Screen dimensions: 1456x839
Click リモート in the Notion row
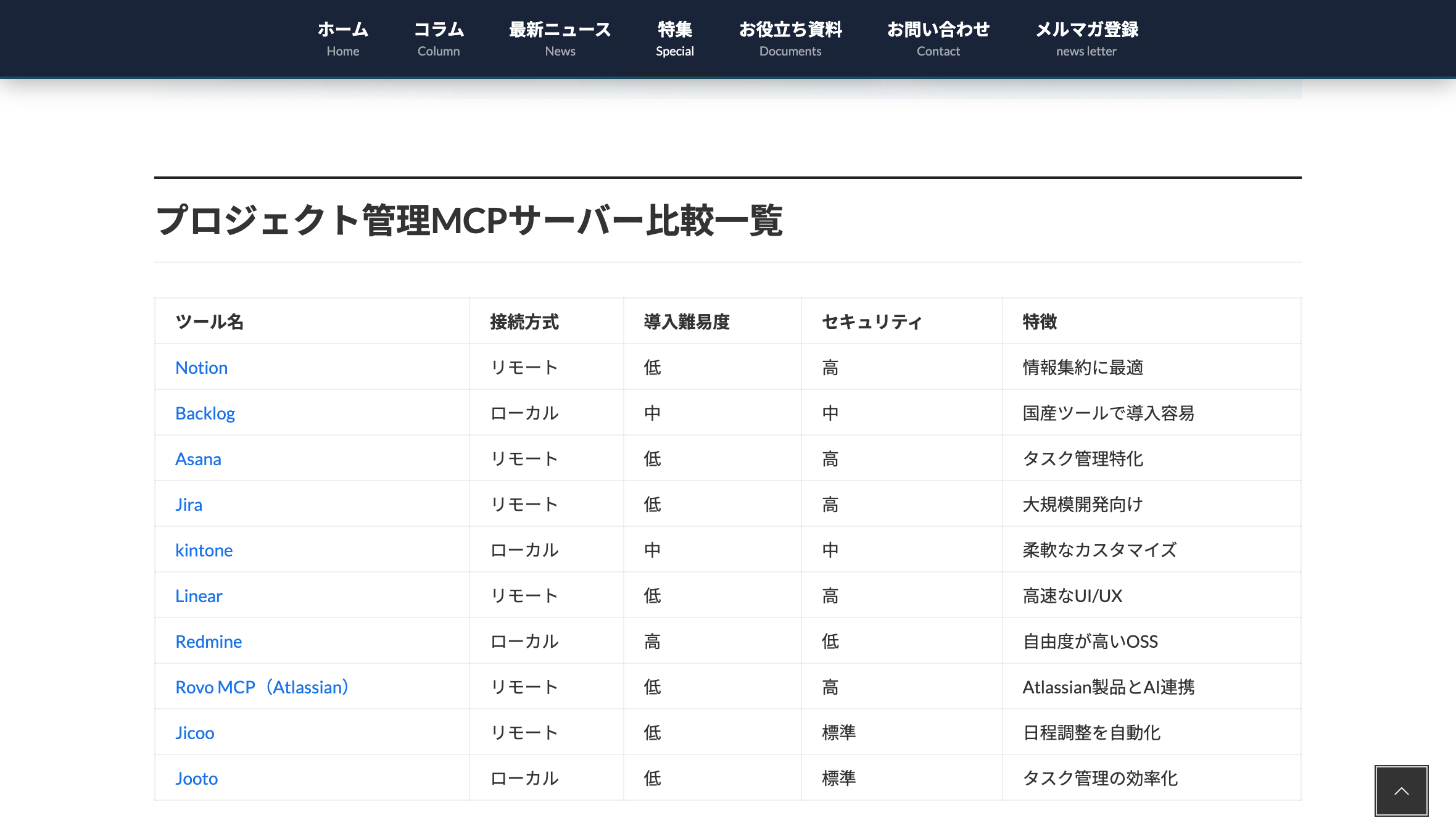[524, 368]
